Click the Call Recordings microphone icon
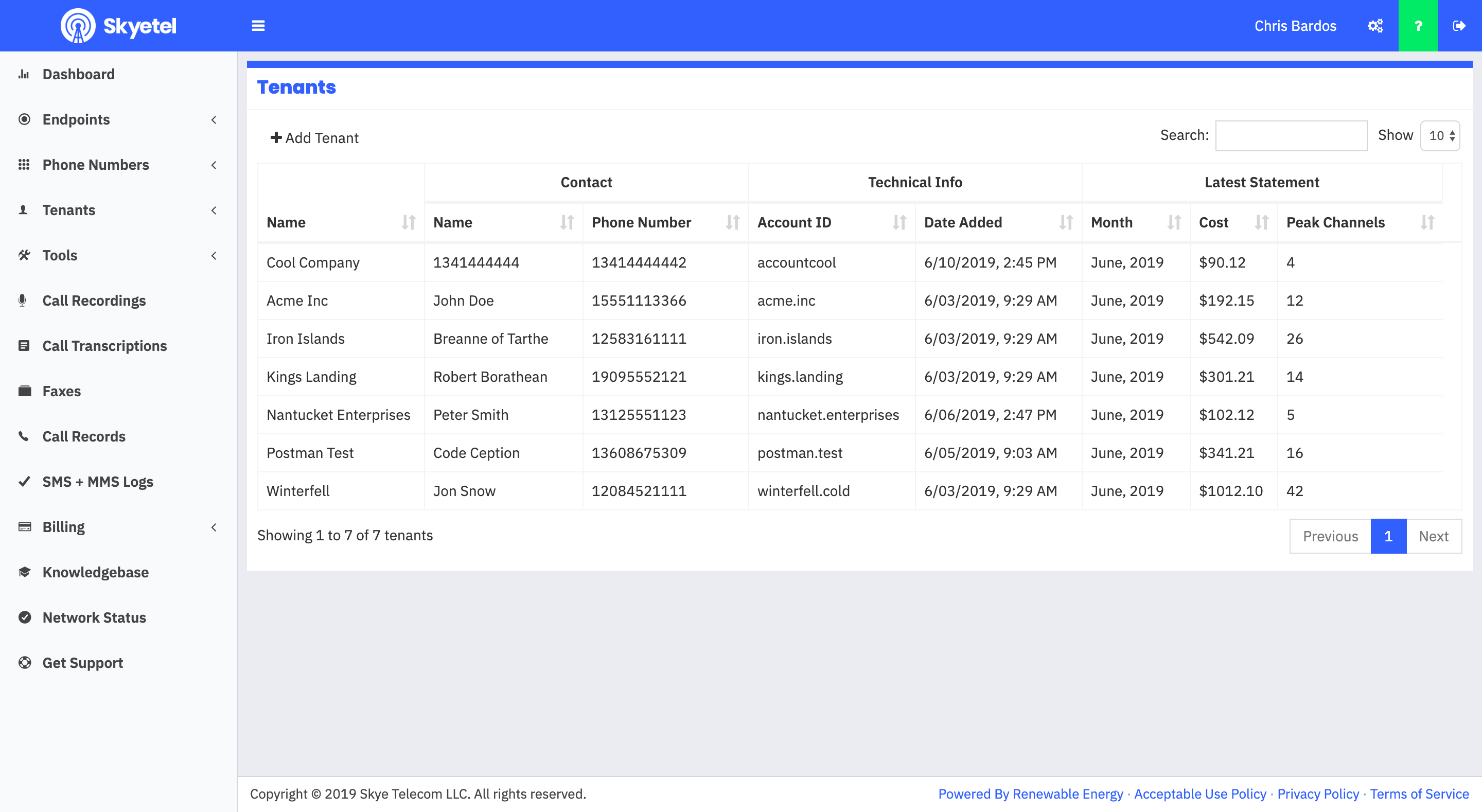Screen dimensions: 1482x812 click(x=23, y=301)
